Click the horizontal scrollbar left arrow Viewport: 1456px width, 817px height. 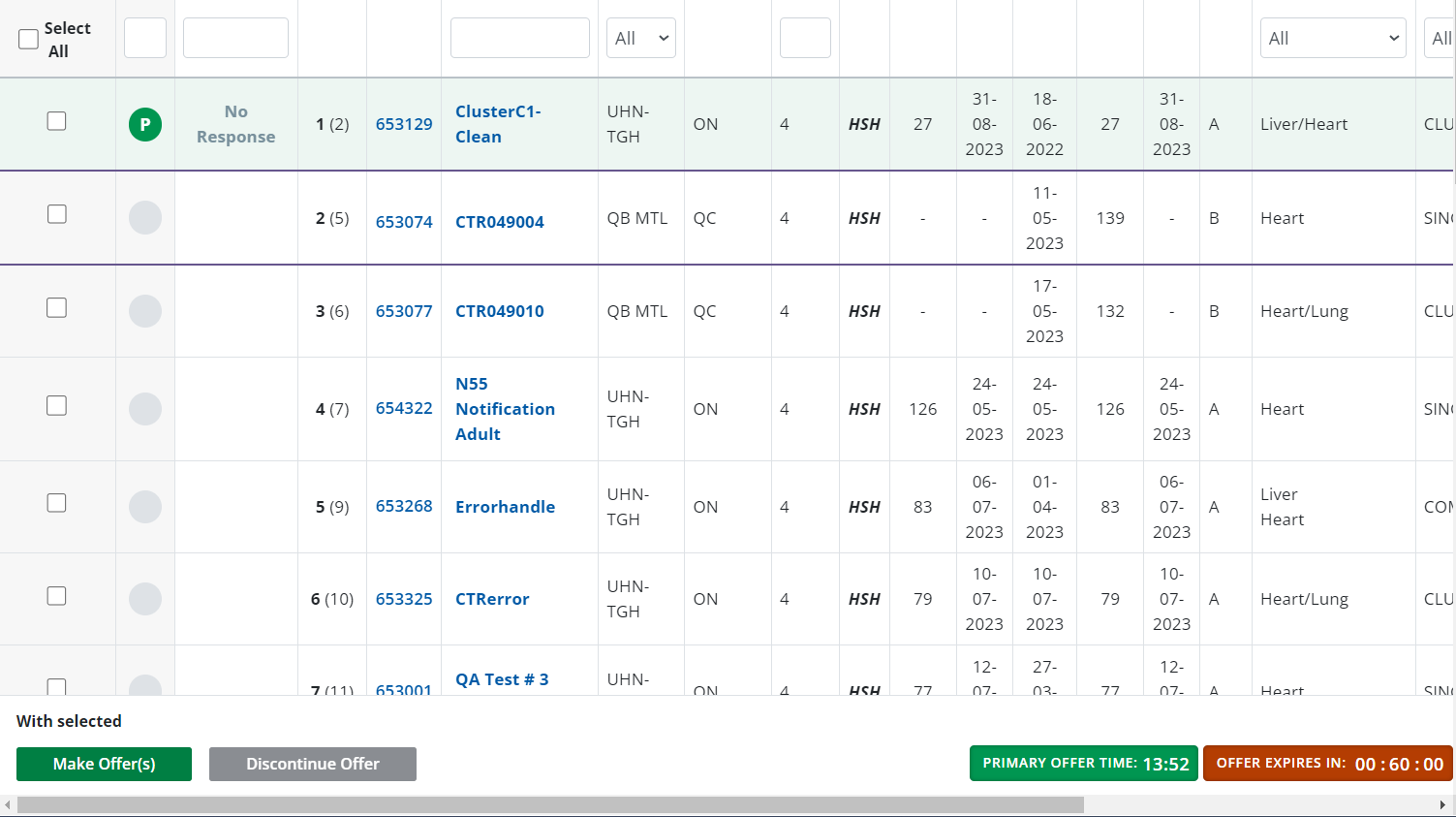pos(8,805)
